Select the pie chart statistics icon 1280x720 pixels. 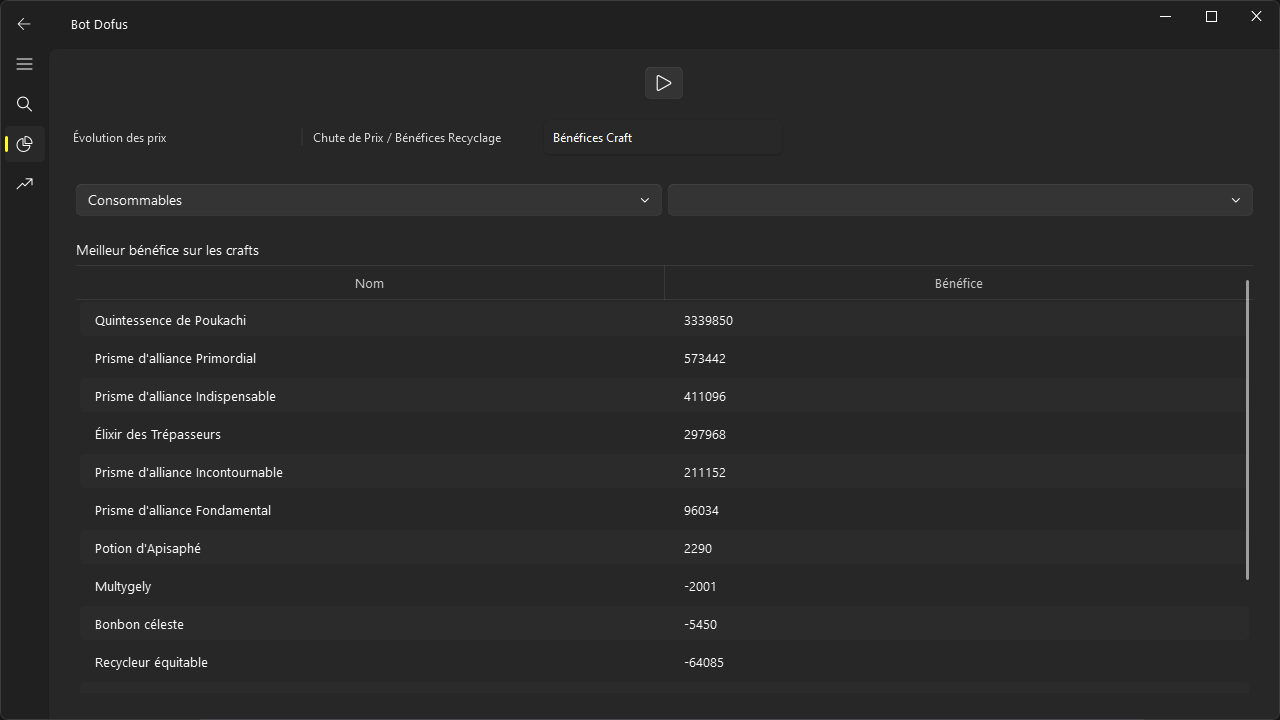coord(25,144)
